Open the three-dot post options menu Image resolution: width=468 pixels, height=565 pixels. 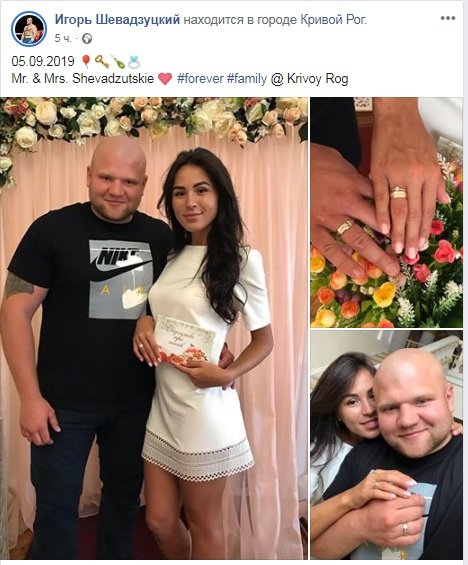pyautogui.click(x=448, y=18)
